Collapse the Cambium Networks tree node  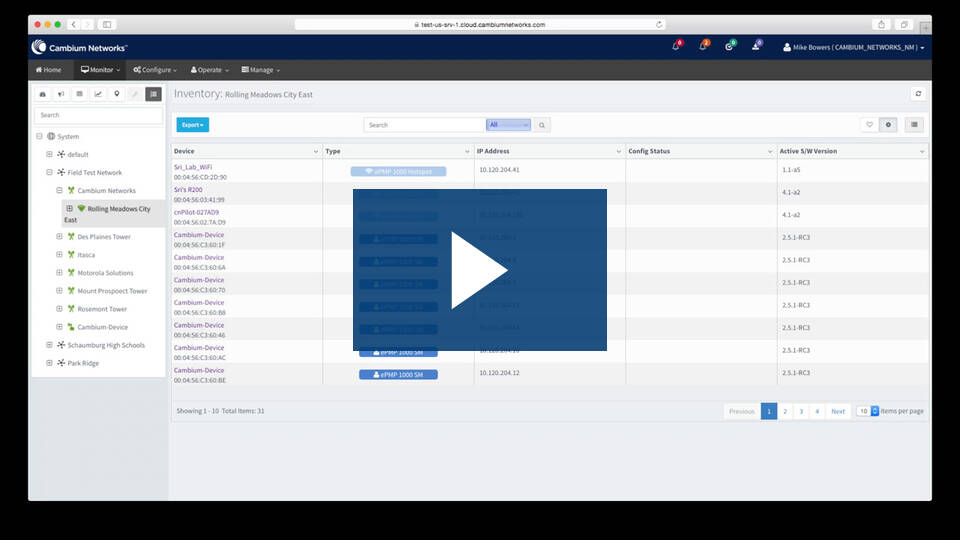click(x=59, y=190)
